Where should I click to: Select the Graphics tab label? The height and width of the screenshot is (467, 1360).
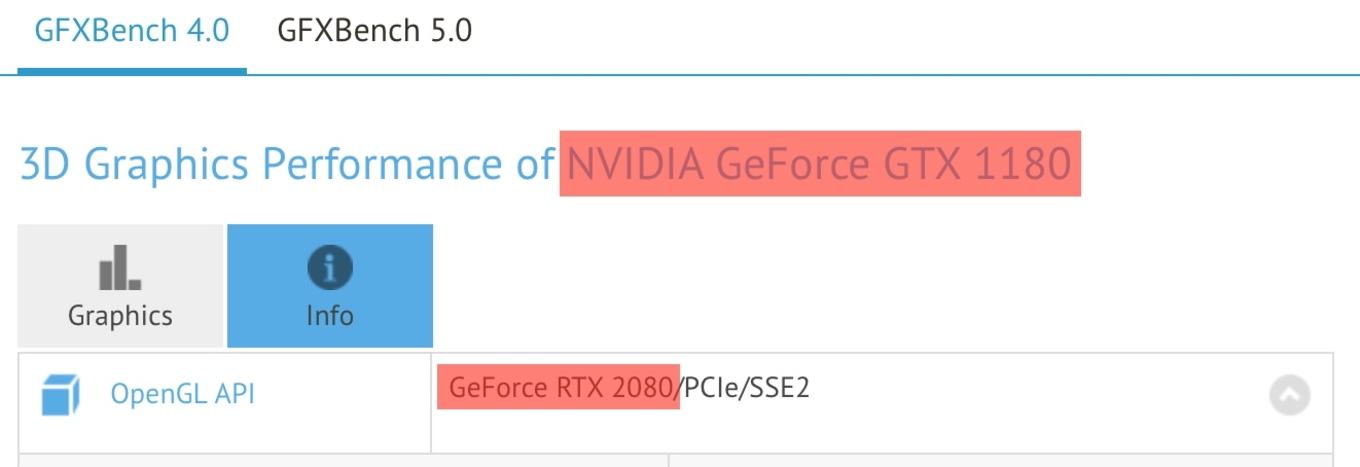120,316
